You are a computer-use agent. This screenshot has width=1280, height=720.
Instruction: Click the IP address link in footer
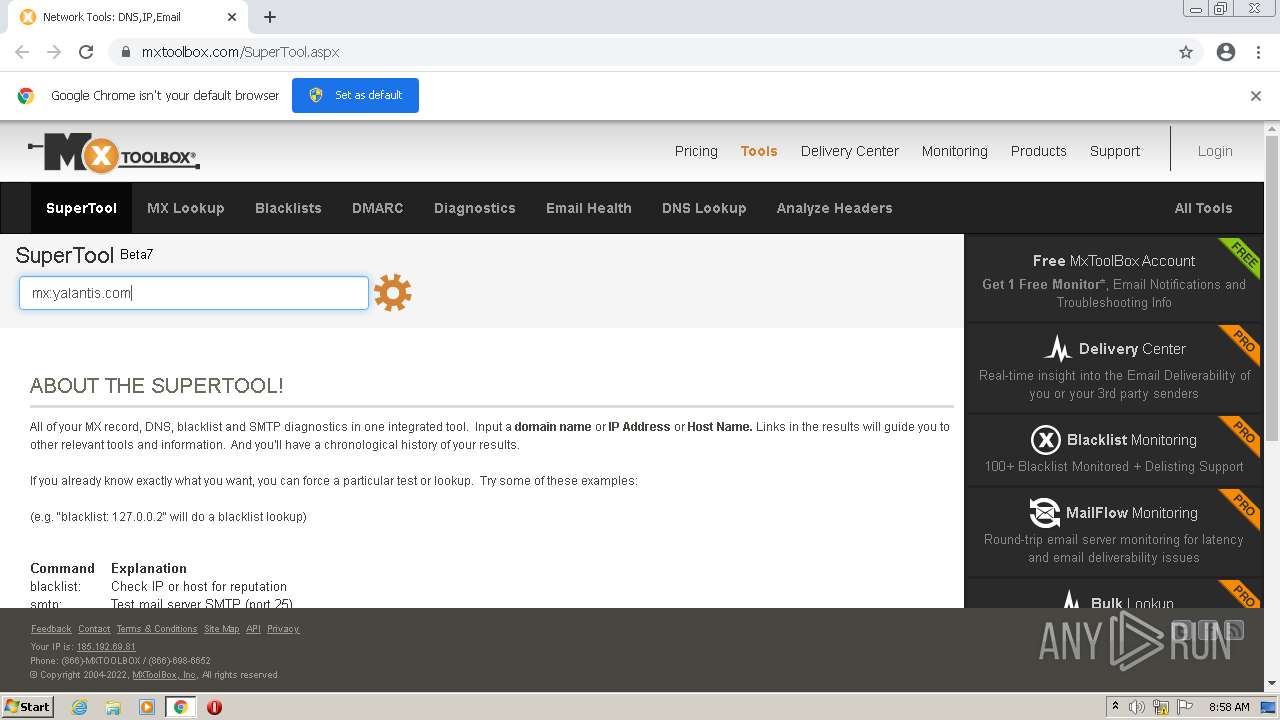pos(106,647)
